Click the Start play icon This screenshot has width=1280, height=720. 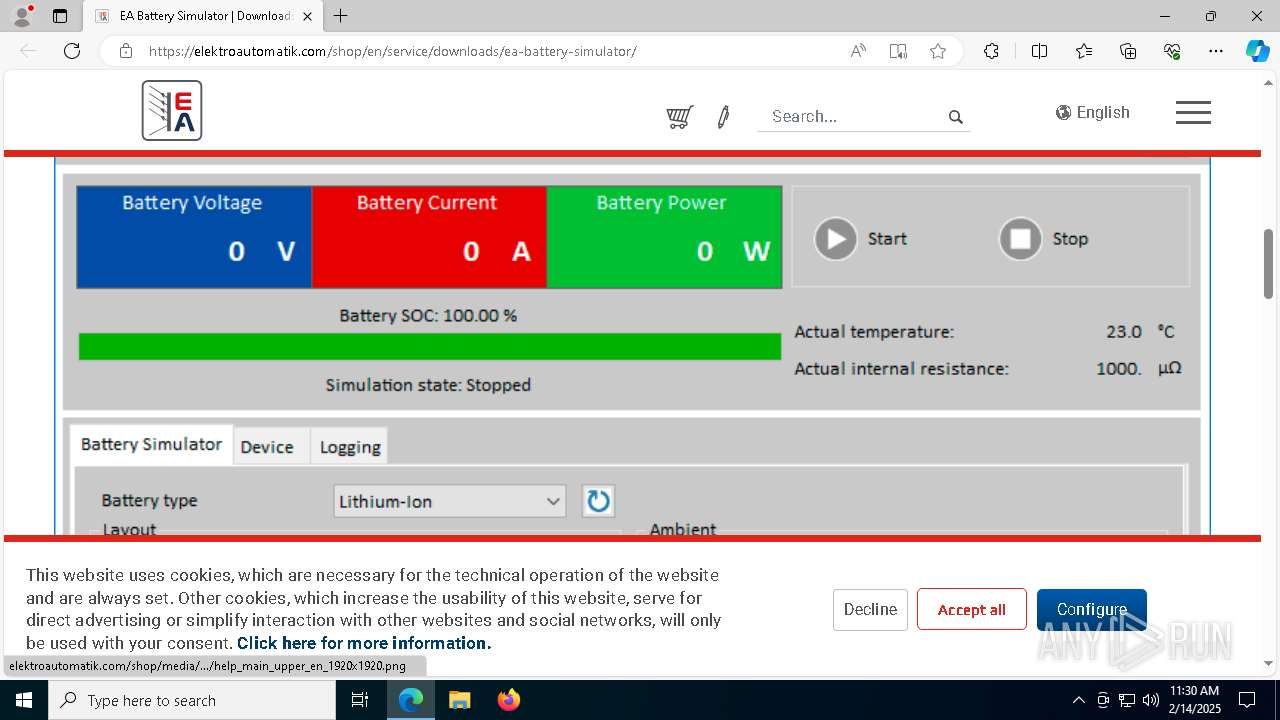coord(836,239)
